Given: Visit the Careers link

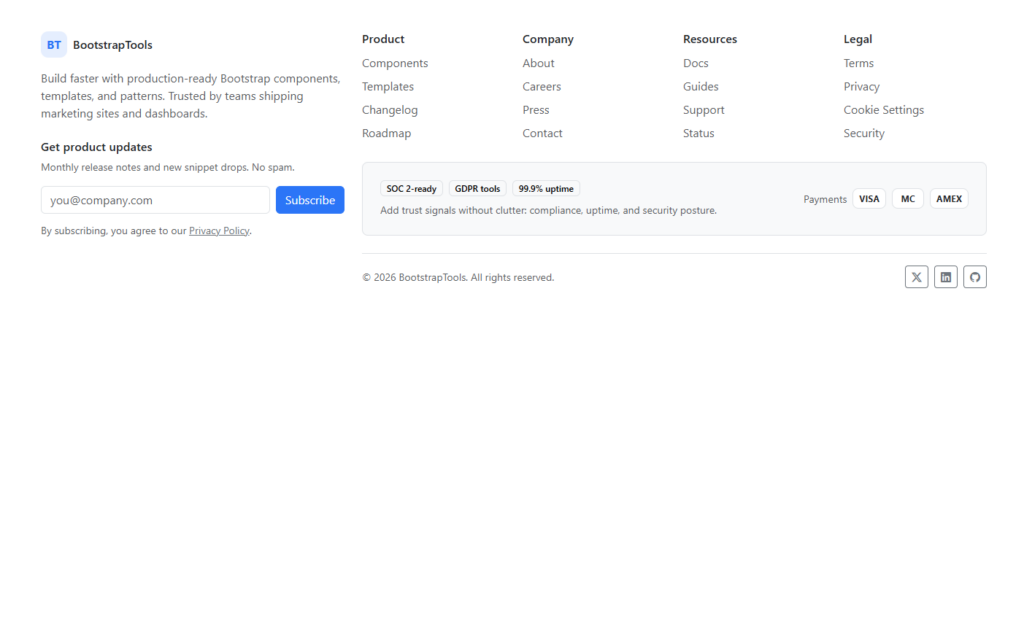Looking at the screenshot, I should tap(541, 87).
